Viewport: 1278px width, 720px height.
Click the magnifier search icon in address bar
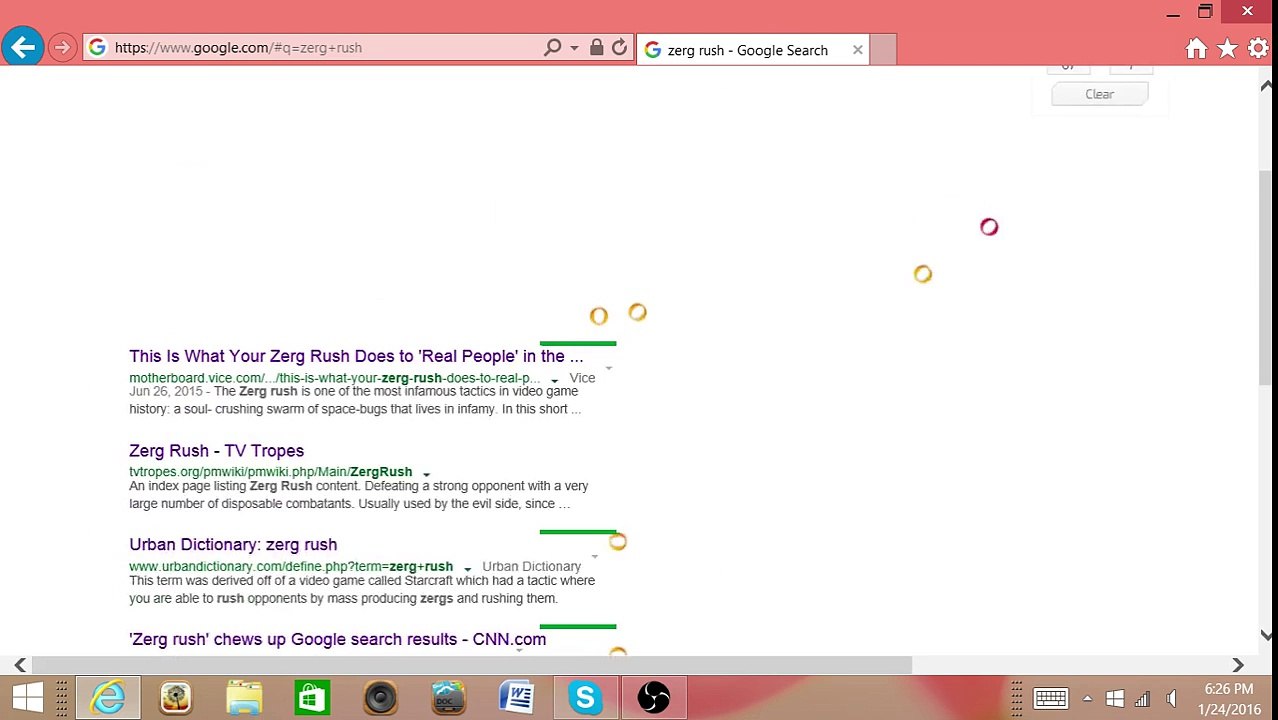(552, 47)
